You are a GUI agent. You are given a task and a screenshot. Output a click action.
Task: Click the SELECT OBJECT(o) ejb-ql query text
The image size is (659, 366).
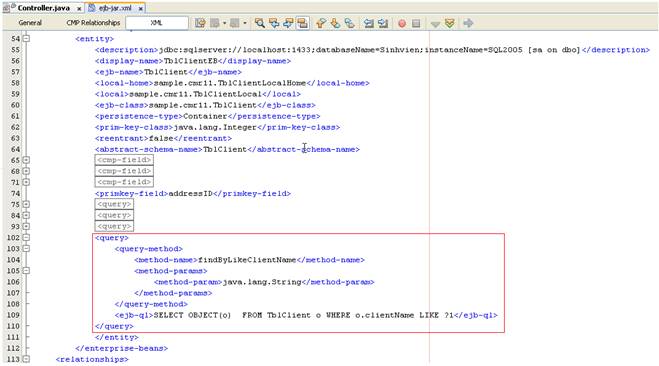(304, 315)
